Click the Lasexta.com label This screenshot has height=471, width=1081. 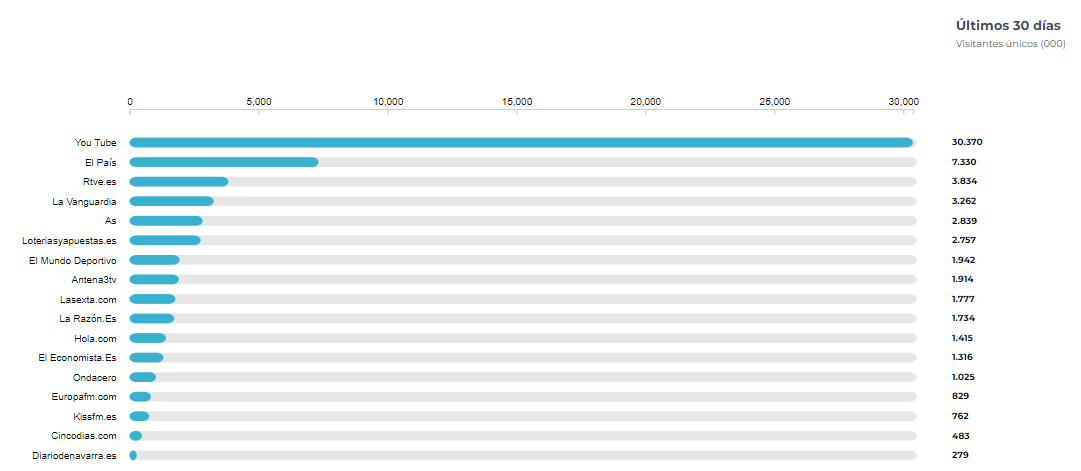click(x=88, y=299)
